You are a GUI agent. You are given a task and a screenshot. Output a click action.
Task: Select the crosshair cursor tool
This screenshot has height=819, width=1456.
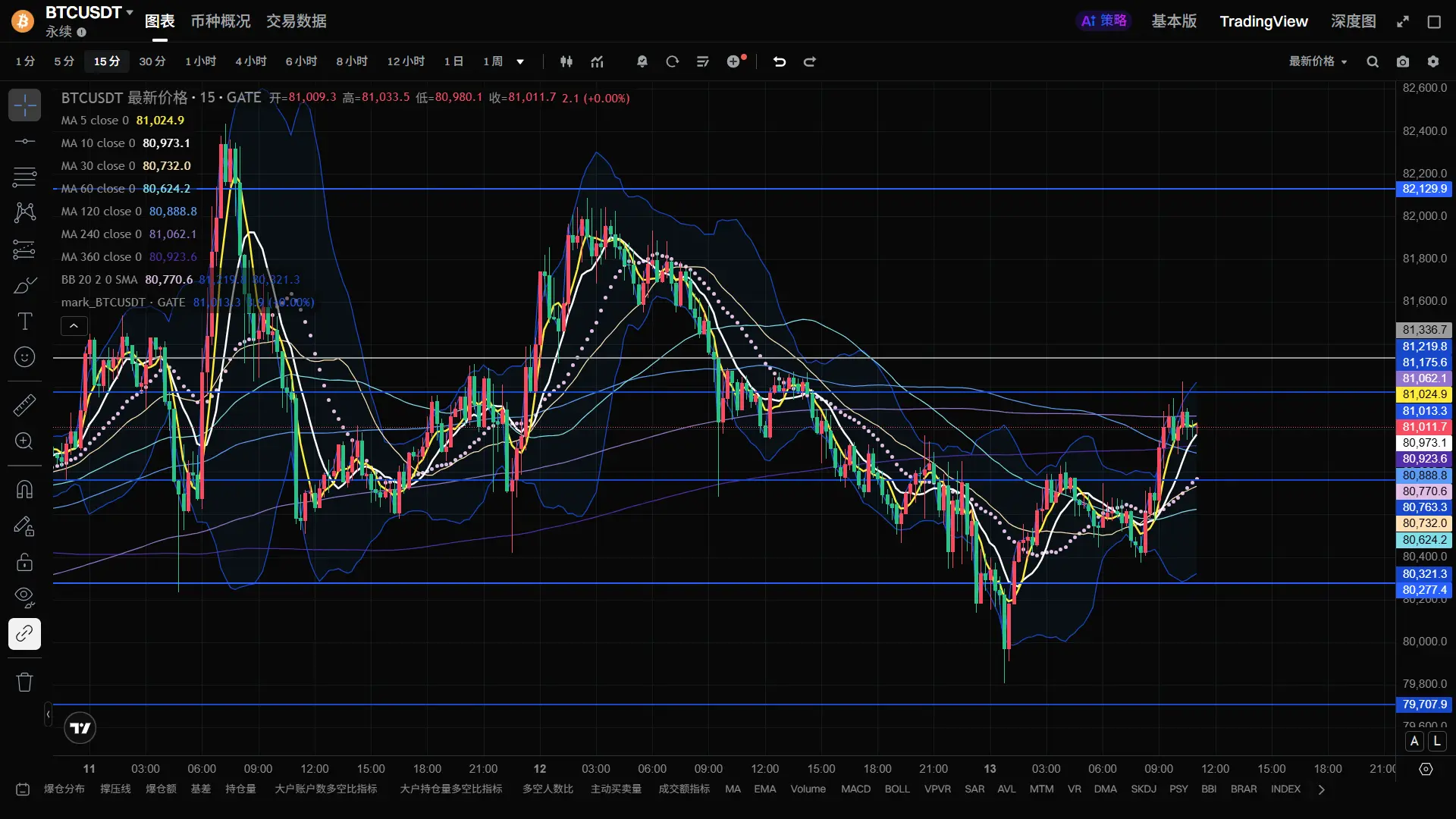point(24,105)
